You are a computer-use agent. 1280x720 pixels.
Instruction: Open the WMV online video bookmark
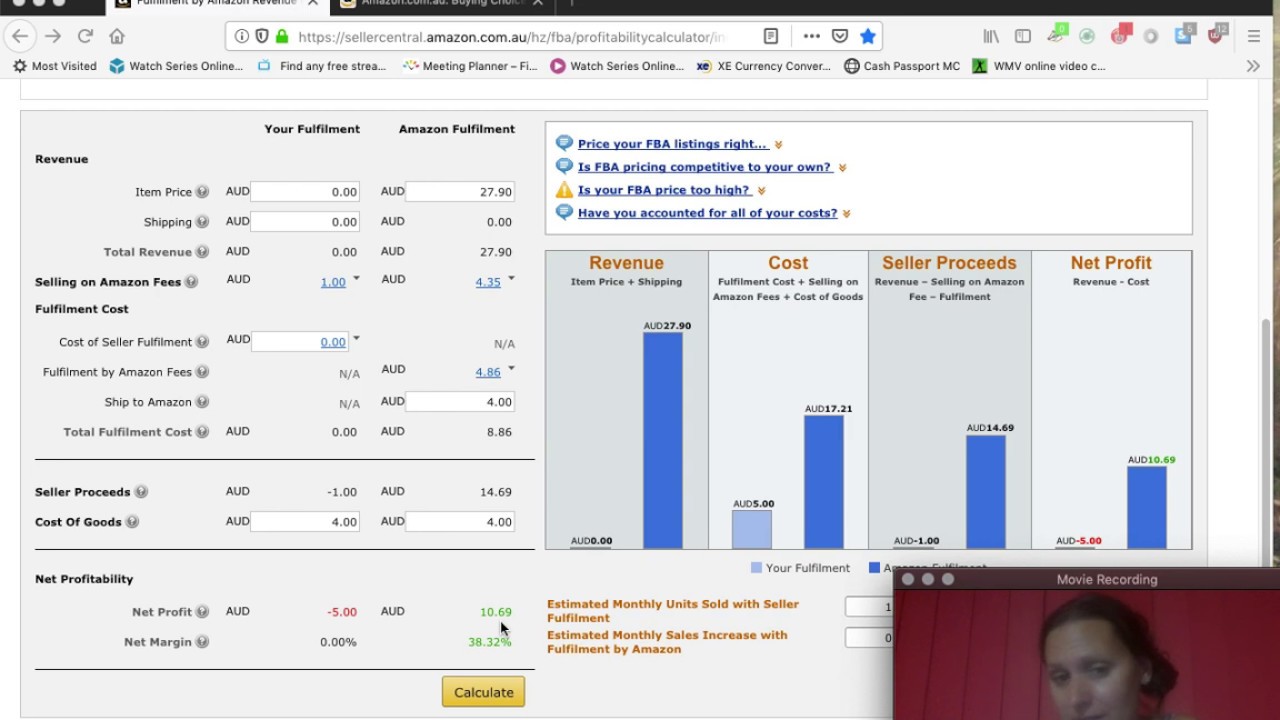(x=1039, y=66)
